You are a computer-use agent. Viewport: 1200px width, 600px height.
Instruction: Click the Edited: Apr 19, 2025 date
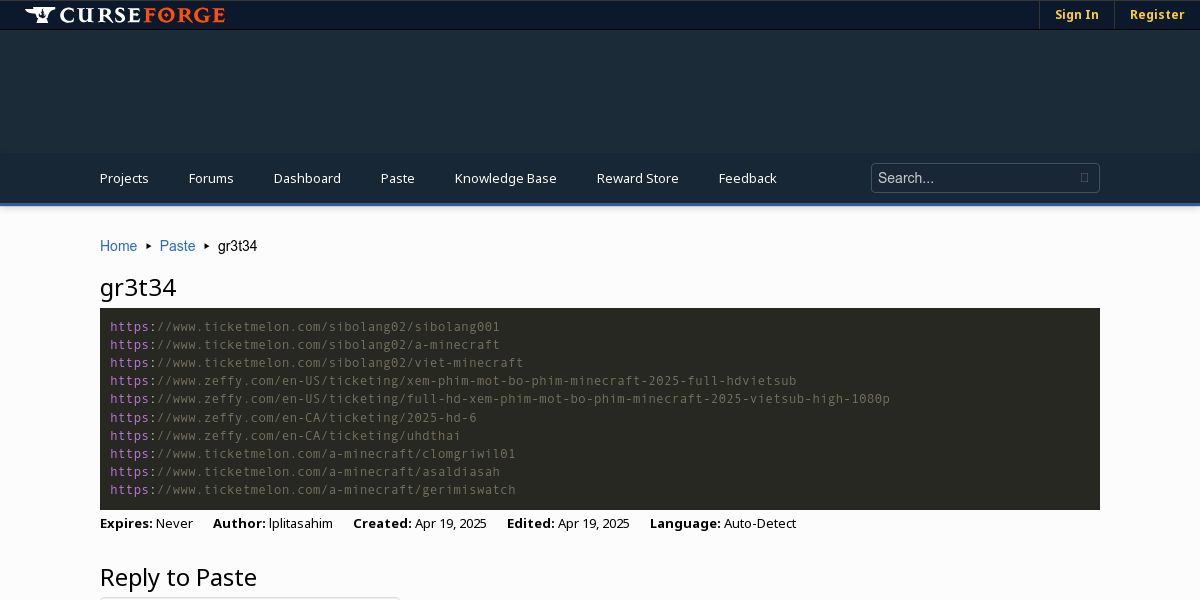568,523
